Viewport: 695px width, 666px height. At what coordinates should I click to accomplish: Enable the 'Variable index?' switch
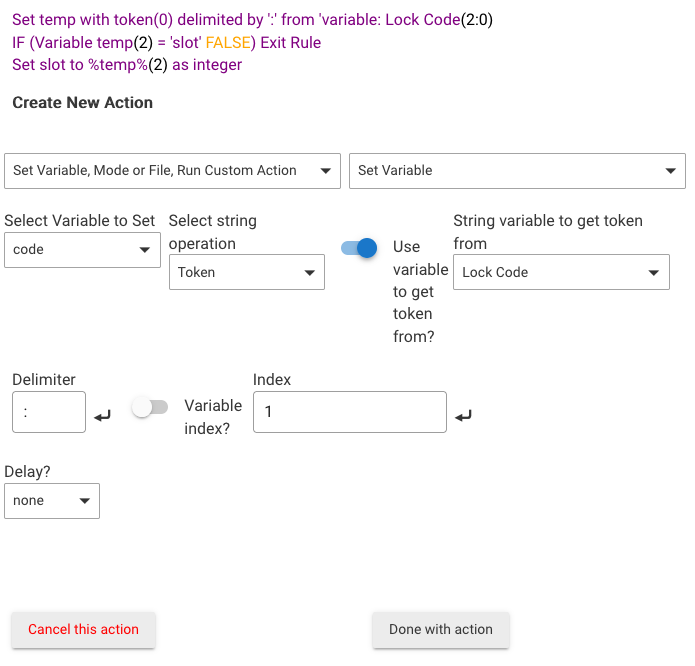150,407
